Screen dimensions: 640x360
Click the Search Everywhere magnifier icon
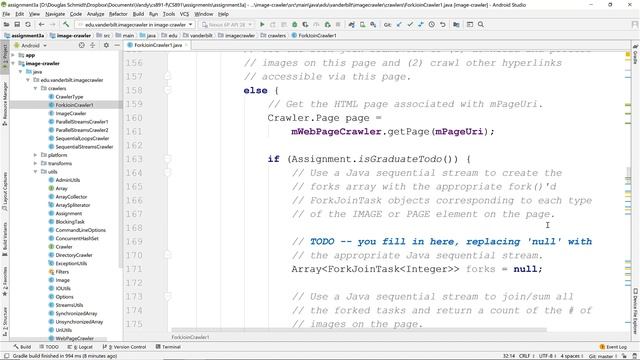[481, 24]
